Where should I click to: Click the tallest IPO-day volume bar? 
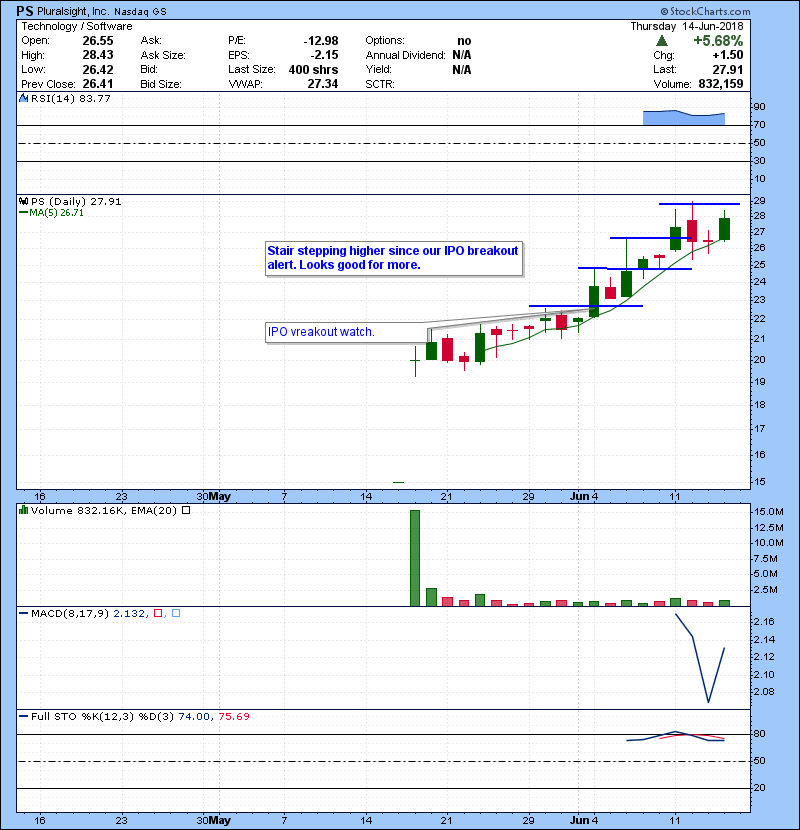point(415,558)
